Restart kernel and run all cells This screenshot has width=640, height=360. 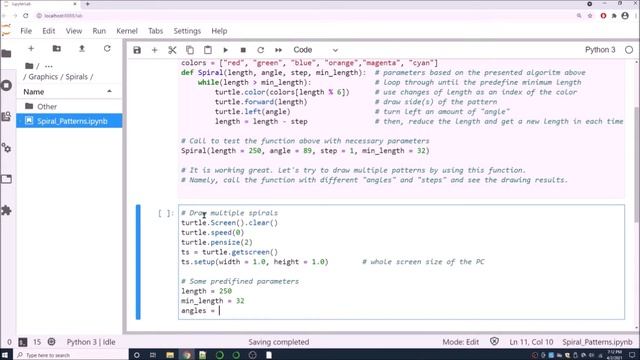coord(278,50)
